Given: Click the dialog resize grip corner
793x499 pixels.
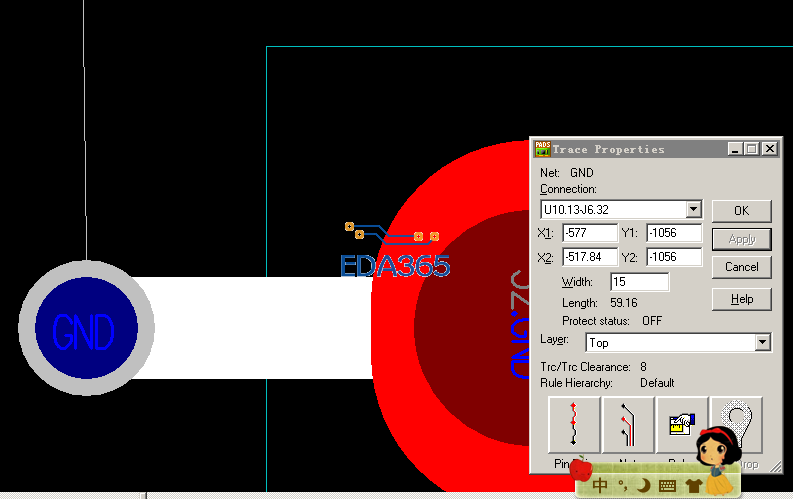Looking at the screenshot, I should pos(776,468).
